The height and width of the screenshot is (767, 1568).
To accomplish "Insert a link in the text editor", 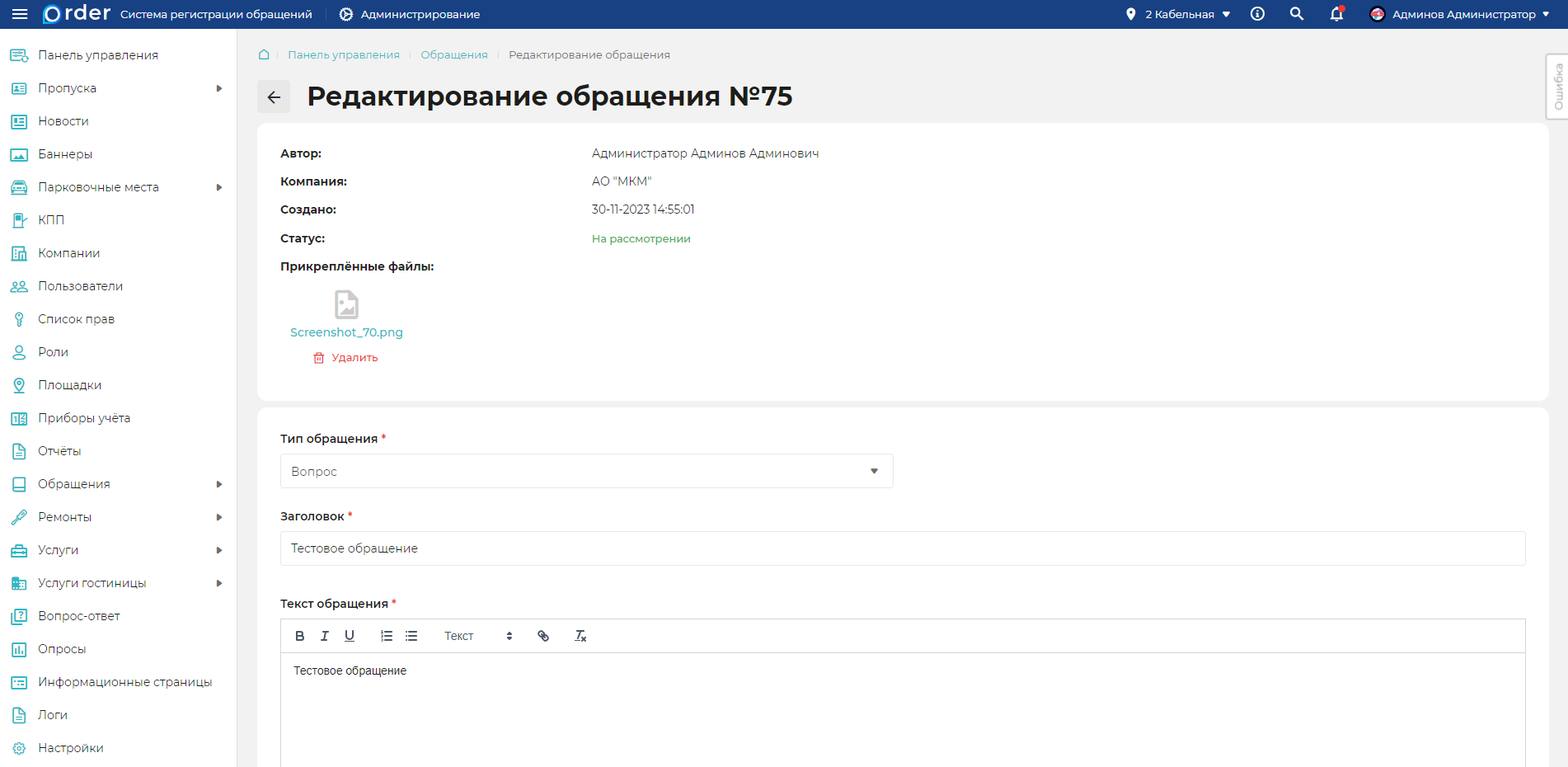I will [x=543, y=636].
